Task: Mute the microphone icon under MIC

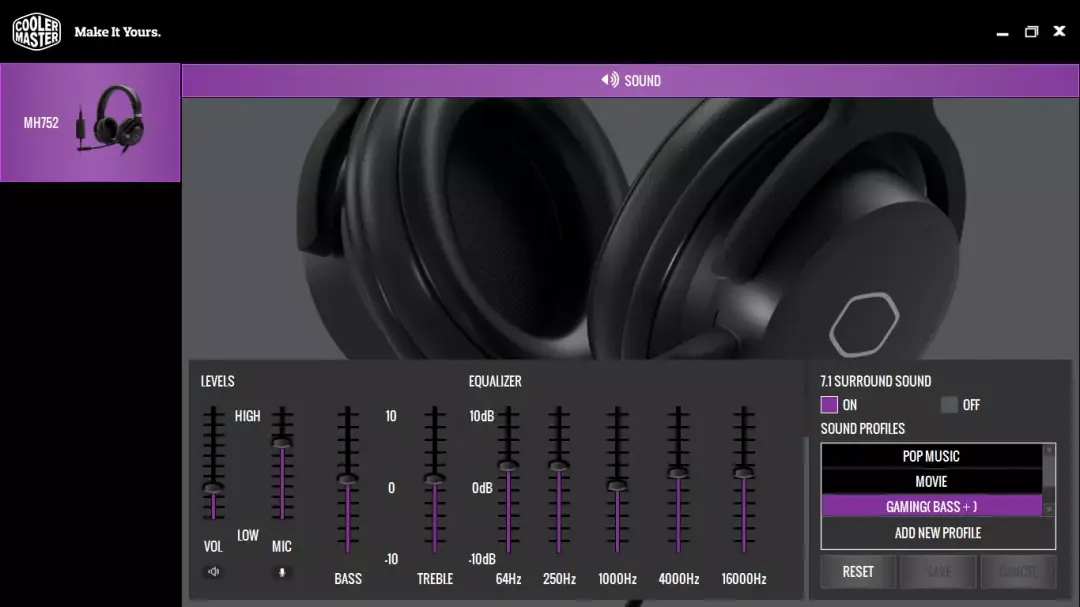Action: (x=282, y=572)
